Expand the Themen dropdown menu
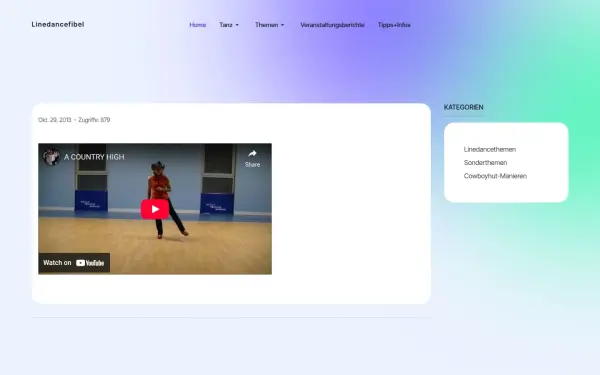Screen dimensions: 600x375 (x=269, y=25)
